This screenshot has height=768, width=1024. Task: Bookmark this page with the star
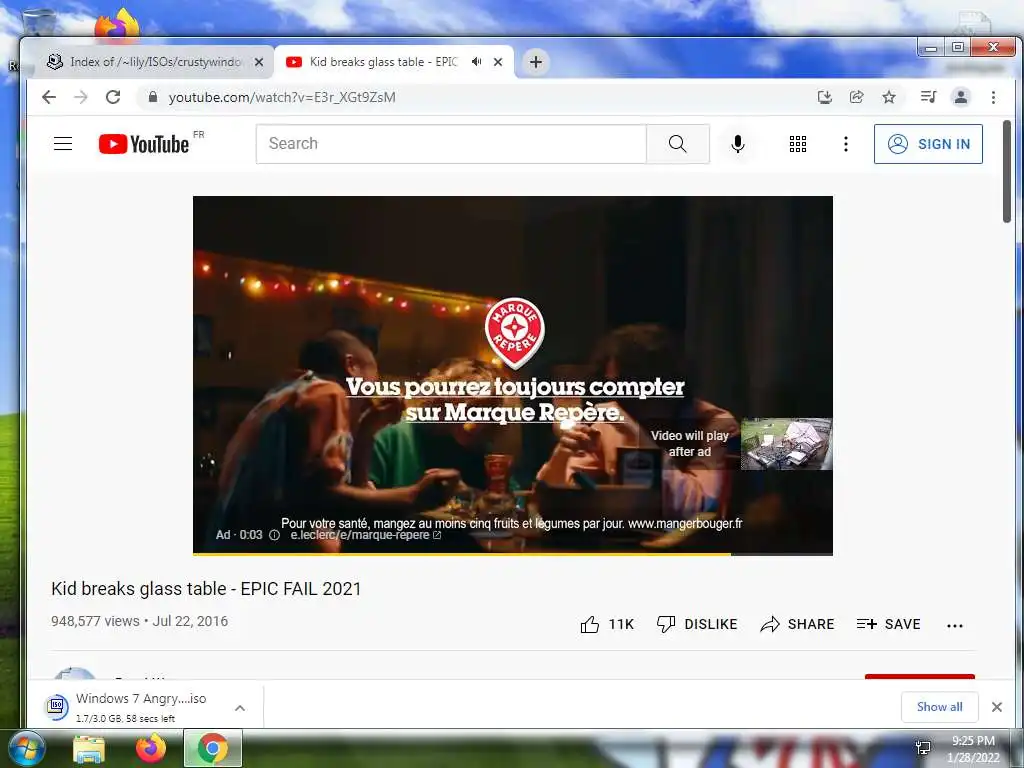(x=889, y=97)
